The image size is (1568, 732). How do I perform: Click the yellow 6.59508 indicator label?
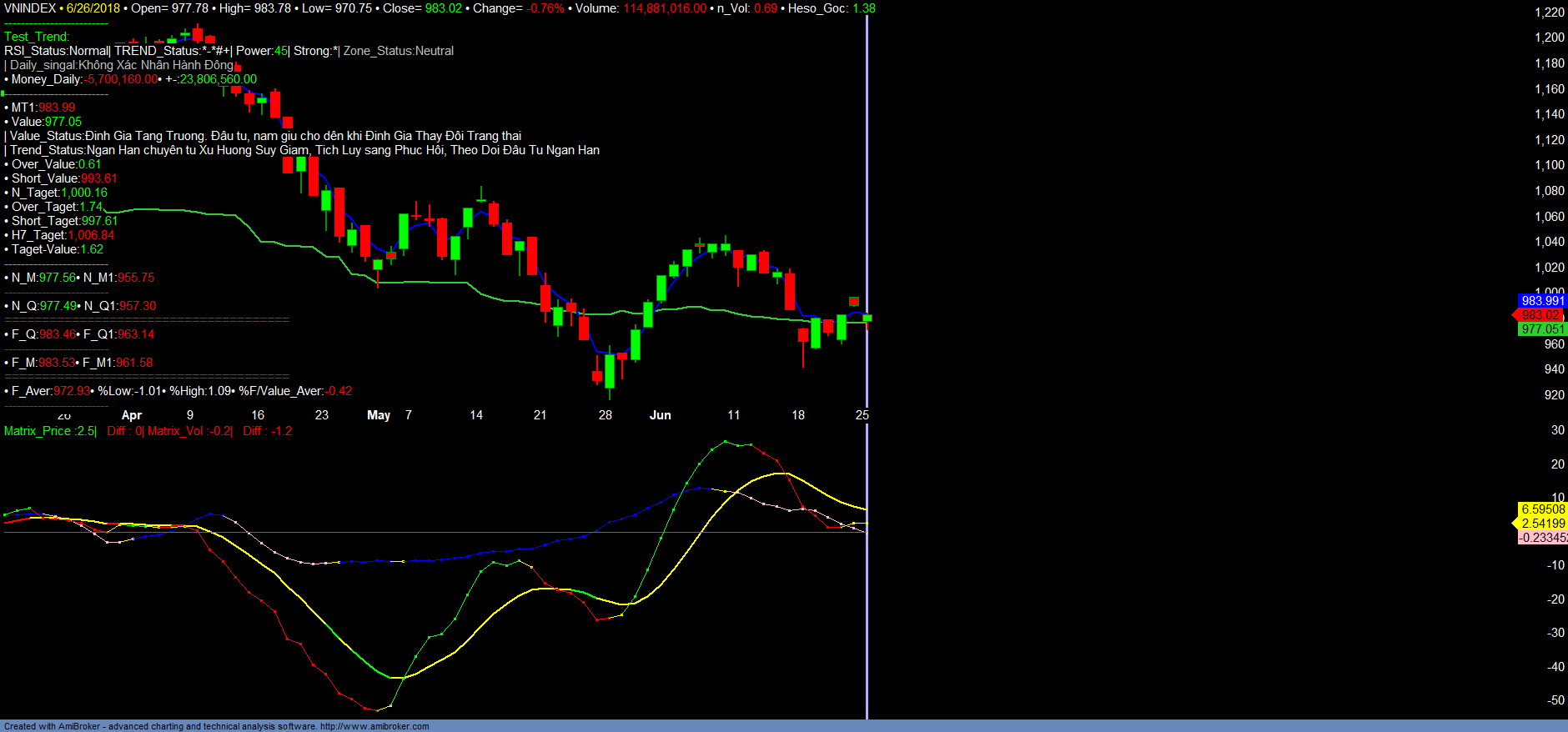(1542, 509)
